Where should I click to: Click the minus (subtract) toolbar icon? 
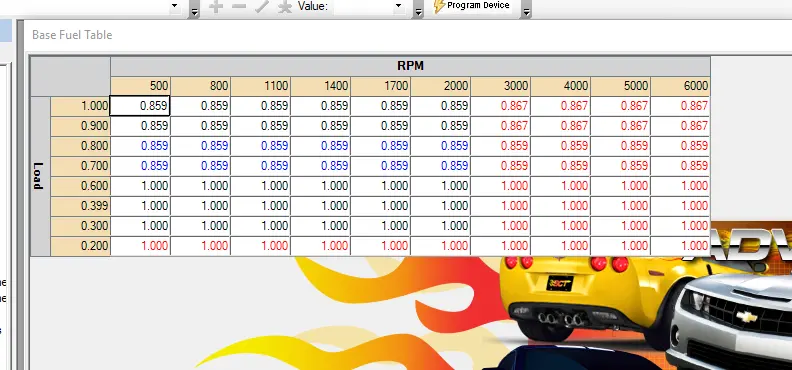(x=238, y=7)
